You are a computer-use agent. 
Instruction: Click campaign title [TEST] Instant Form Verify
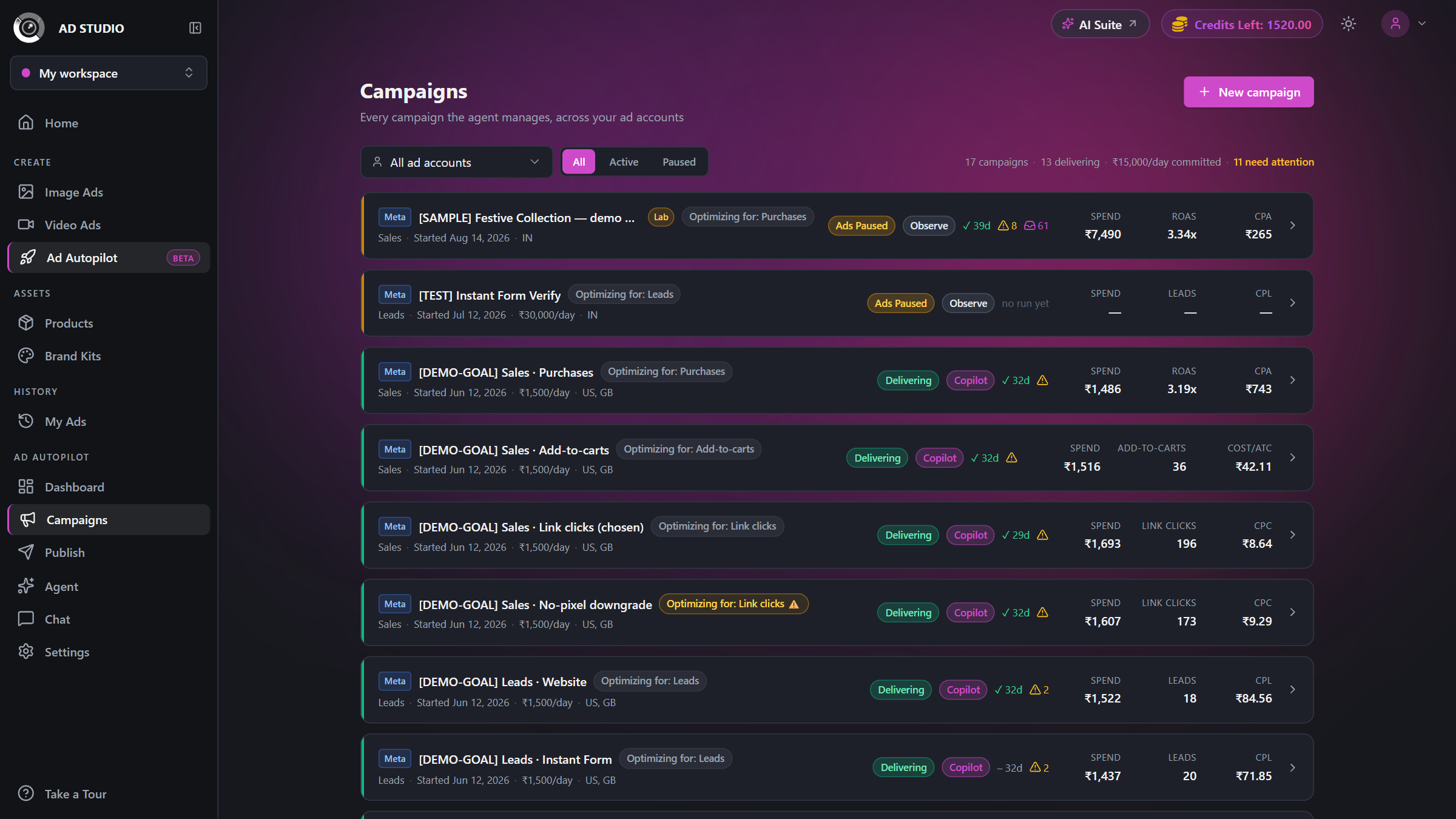point(490,295)
